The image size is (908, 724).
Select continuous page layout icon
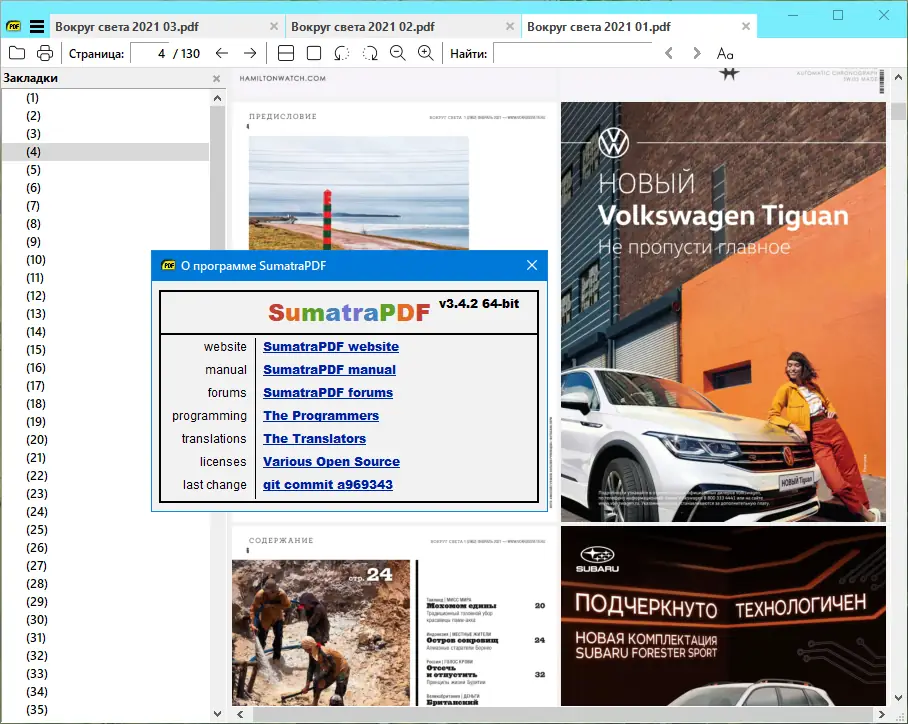(285, 53)
